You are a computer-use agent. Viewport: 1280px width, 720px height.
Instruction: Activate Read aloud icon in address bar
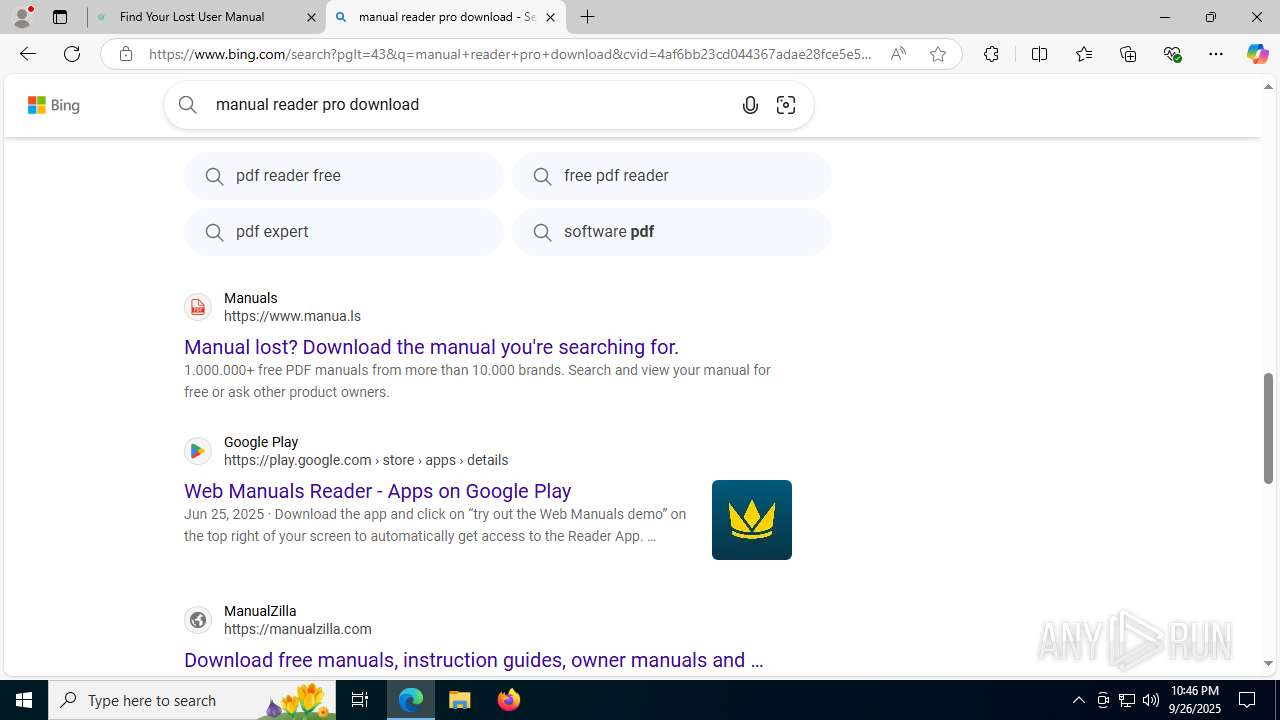tap(898, 54)
